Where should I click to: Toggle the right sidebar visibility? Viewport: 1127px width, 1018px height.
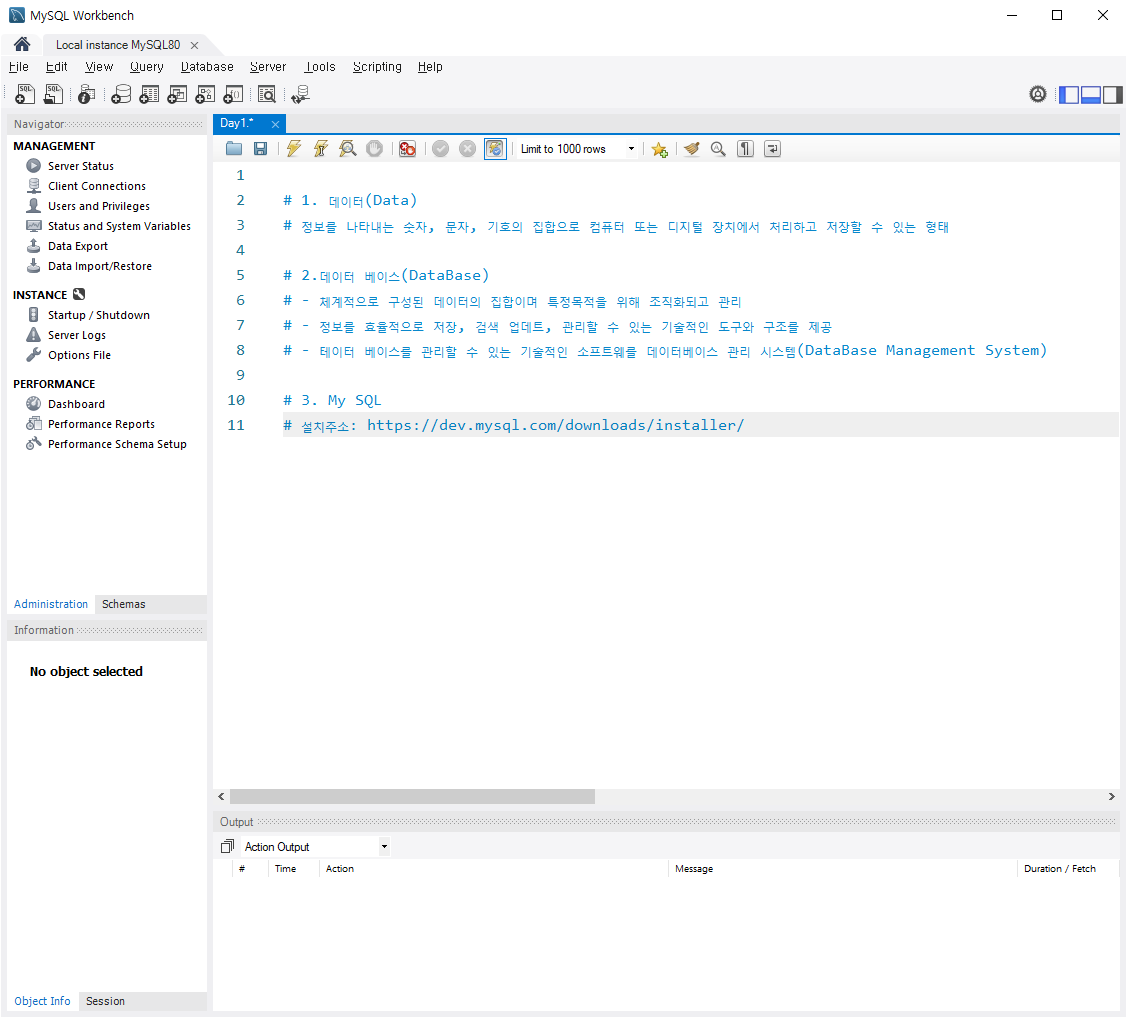click(x=1112, y=94)
